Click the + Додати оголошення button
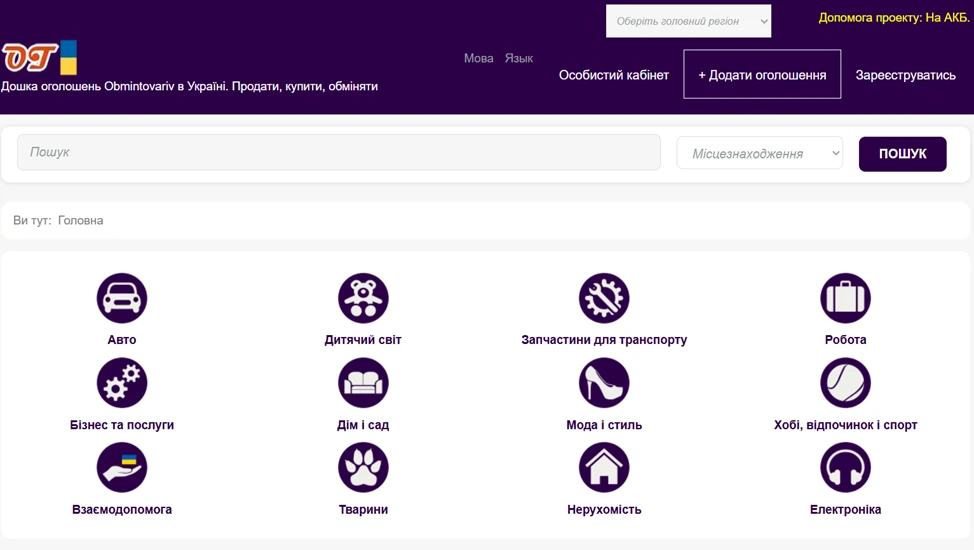The width and height of the screenshot is (974, 550). tap(762, 75)
